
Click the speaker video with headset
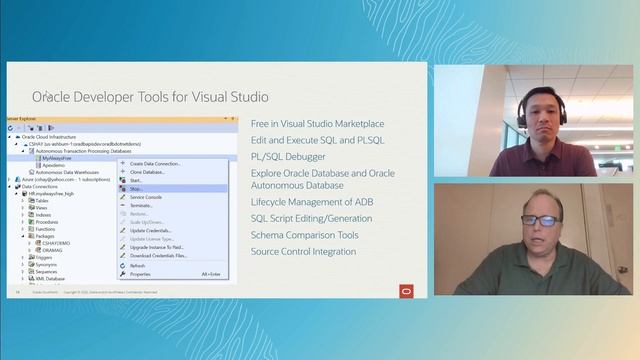533,120
